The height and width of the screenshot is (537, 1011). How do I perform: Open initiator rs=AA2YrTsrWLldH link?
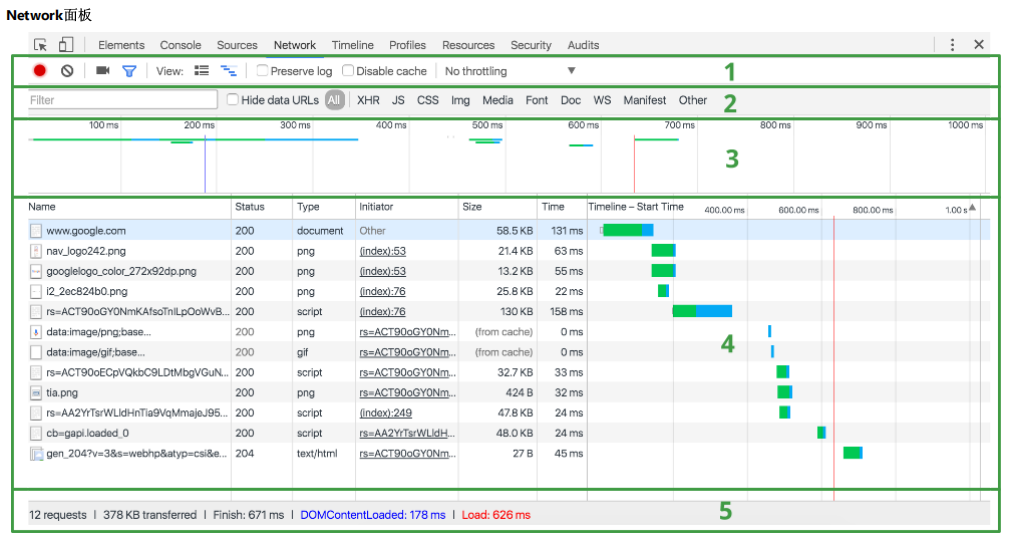(x=407, y=433)
